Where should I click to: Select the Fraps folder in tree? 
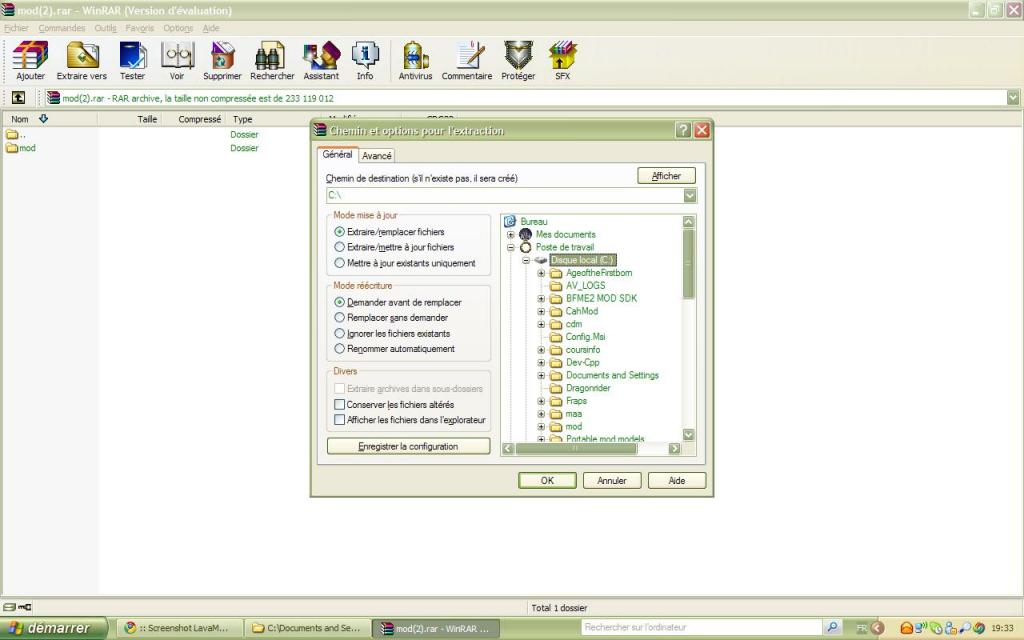pyautogui.click(x=576, y=401)
